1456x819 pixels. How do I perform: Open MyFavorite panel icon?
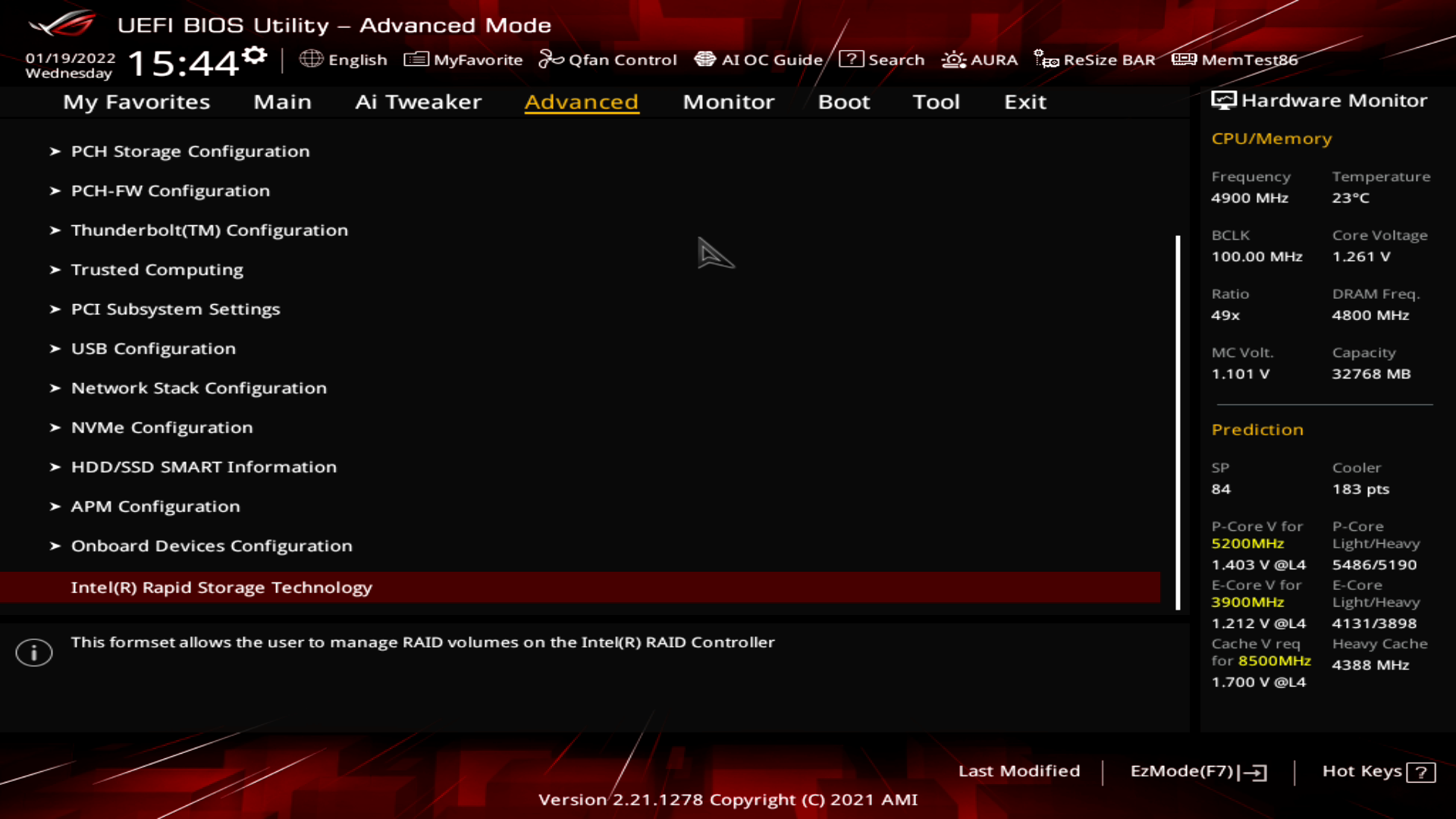[x=414, y=59]
